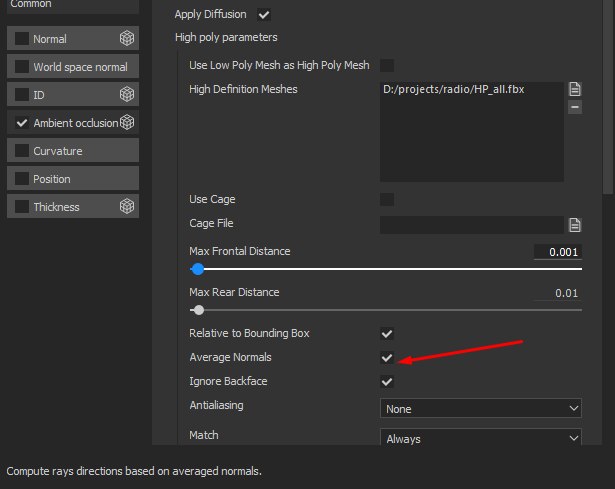Click the Max Frontal Distance slider handle

(198, 269)
